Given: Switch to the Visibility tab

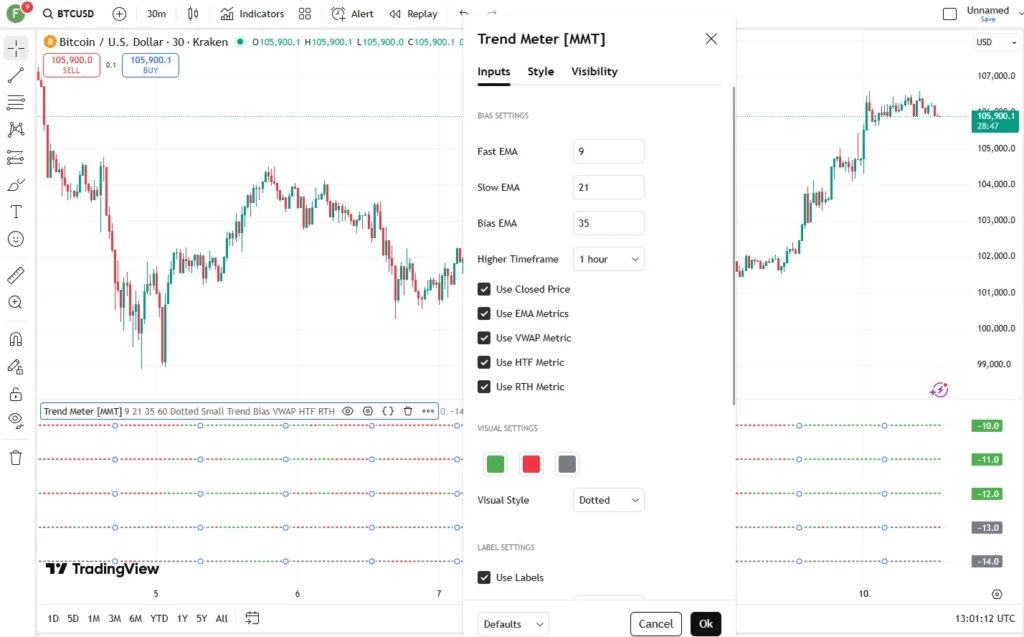Looking at the screenshot, I should coord(594,71).
